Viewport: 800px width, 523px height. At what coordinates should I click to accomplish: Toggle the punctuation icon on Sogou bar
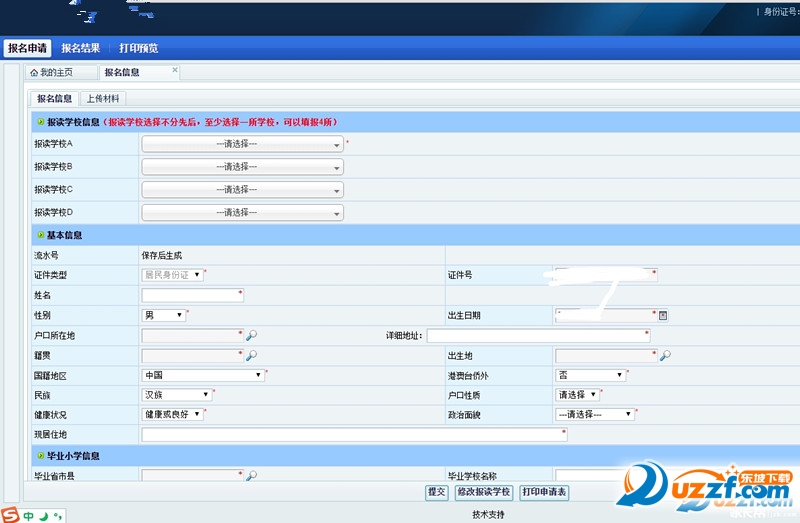pos(58,516)
